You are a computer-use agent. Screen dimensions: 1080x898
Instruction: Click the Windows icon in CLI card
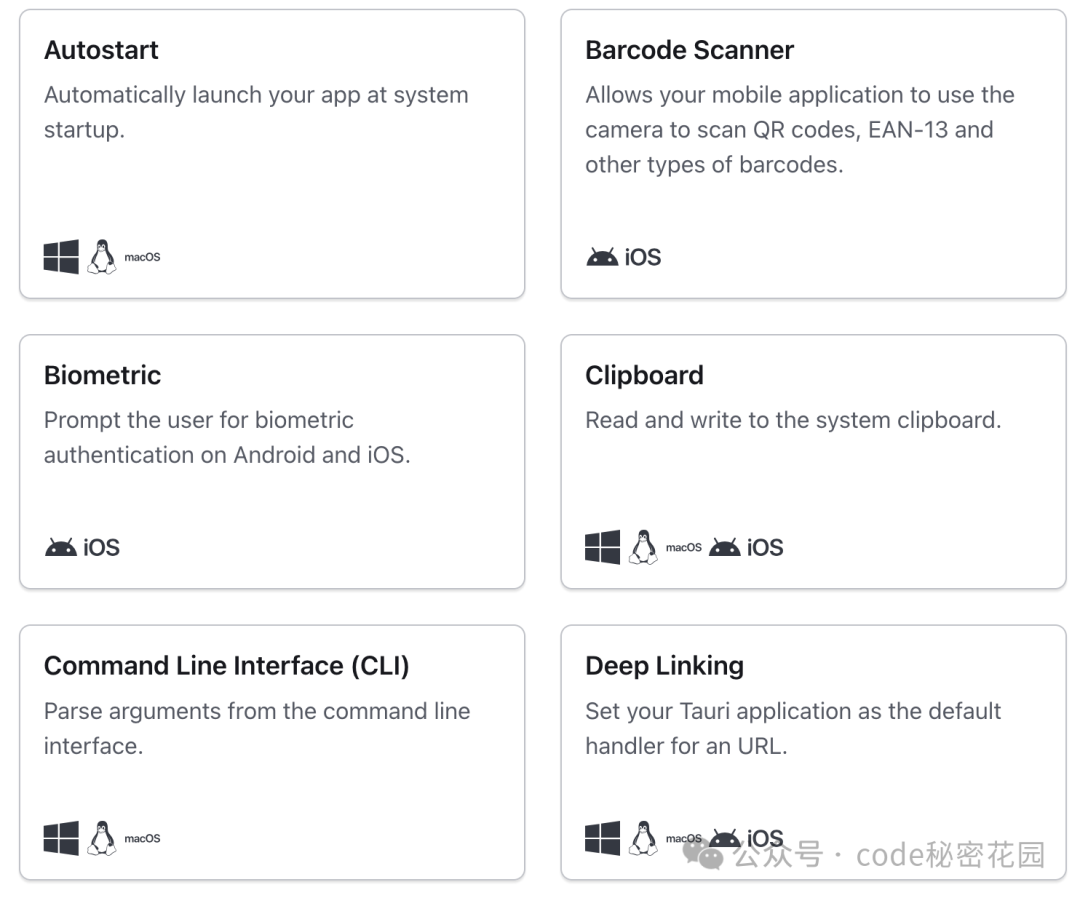(x=61, y=838)
